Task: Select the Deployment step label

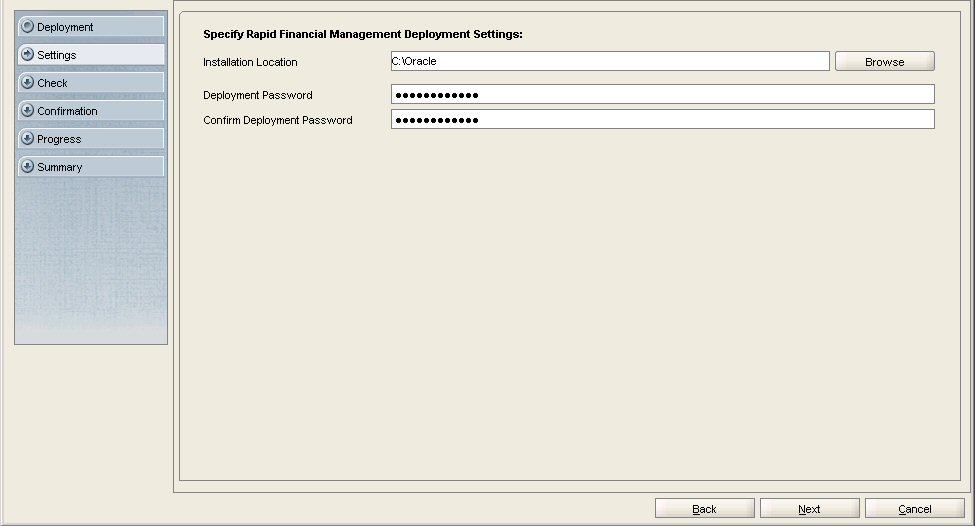Action: tap(65, 27)
